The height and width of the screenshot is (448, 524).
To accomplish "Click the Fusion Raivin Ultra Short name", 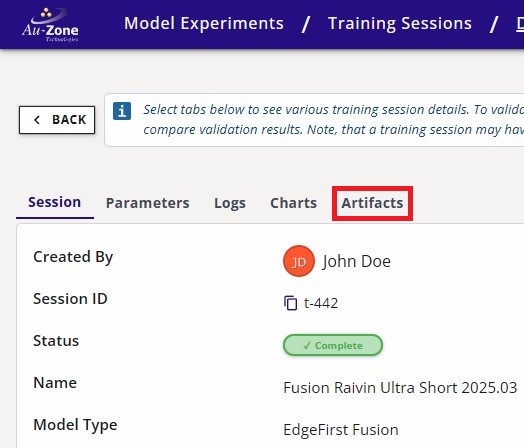I will click(x=400, y=388).
